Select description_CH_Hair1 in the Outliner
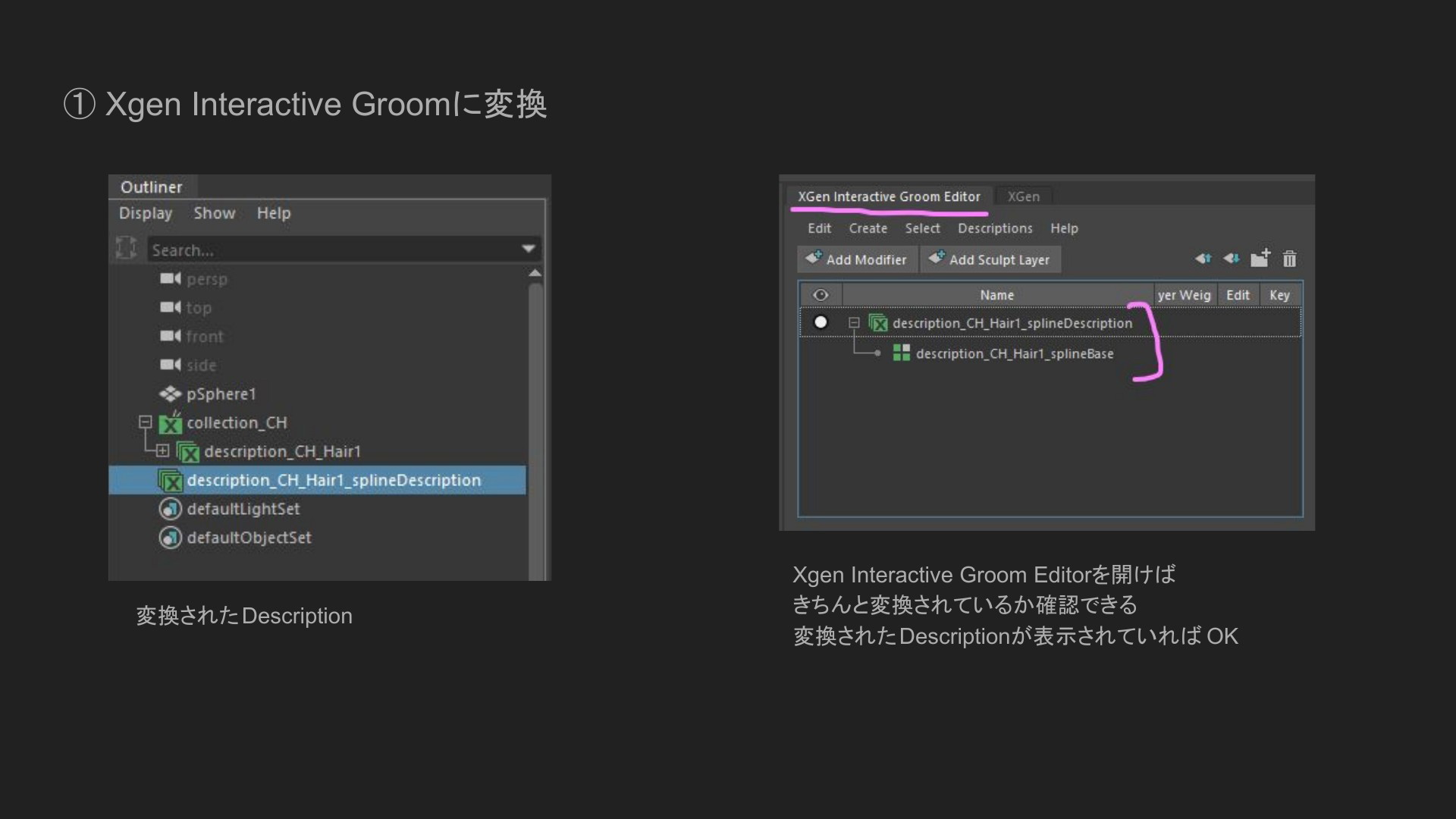Screen dimensions: 1456x819 (x=282, y=451)
